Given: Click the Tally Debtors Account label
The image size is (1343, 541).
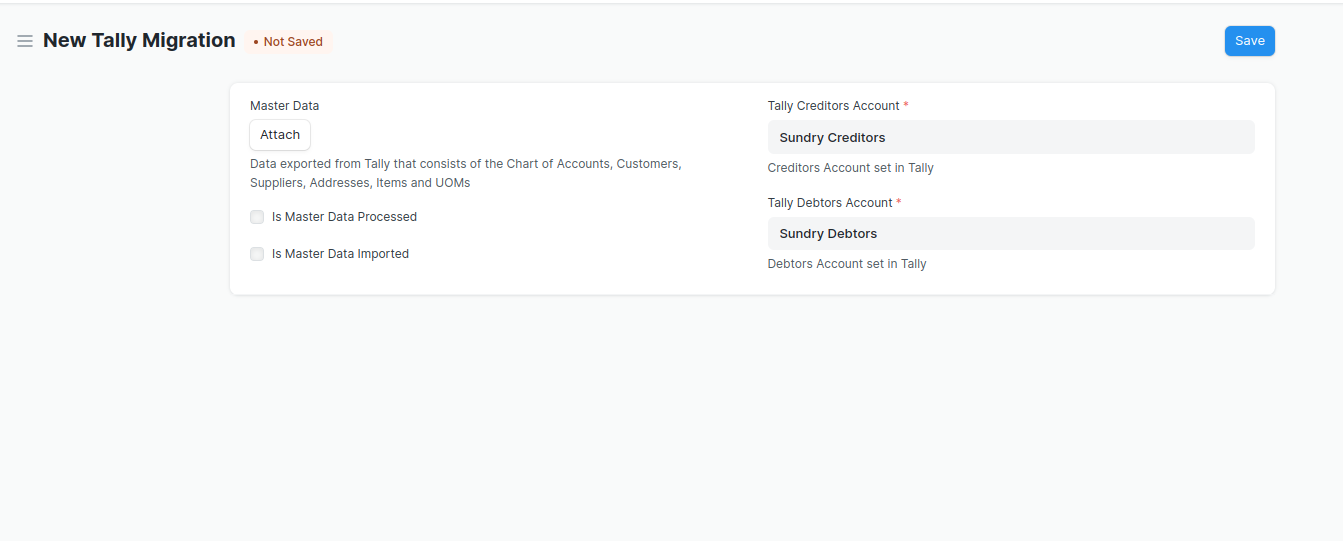Looking at the screenshot, I should [x=830, y=203].
